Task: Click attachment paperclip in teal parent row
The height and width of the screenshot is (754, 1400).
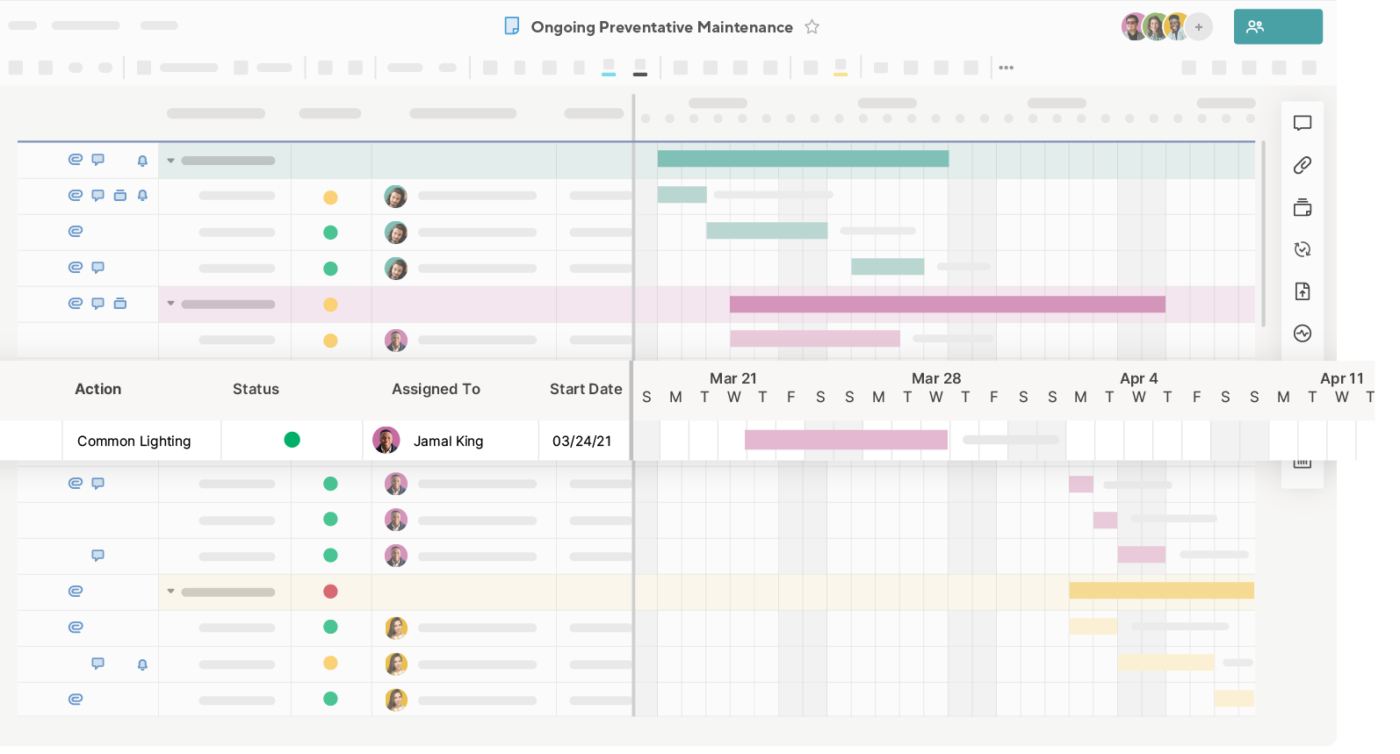Action: tap(75, 160)
